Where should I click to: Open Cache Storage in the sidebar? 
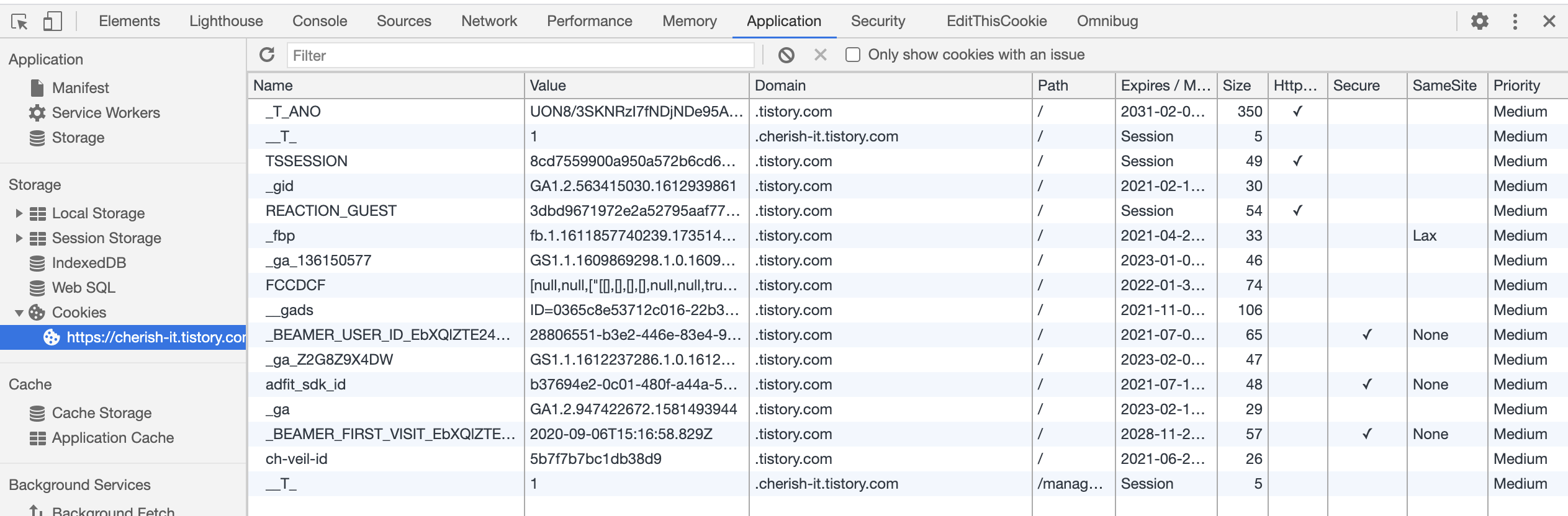(102, 413)
